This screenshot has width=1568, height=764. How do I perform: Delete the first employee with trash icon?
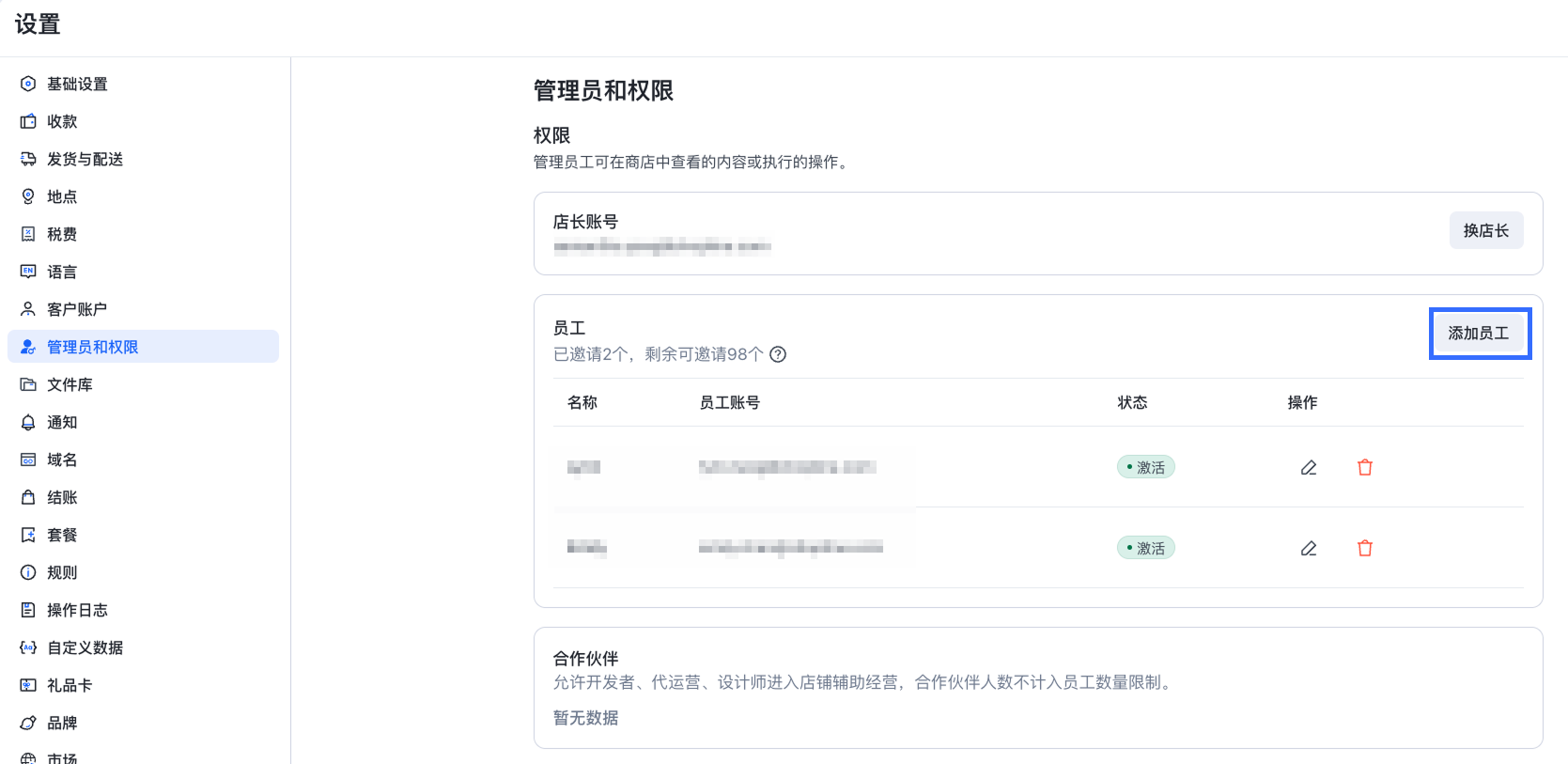tap(1365, 467)
